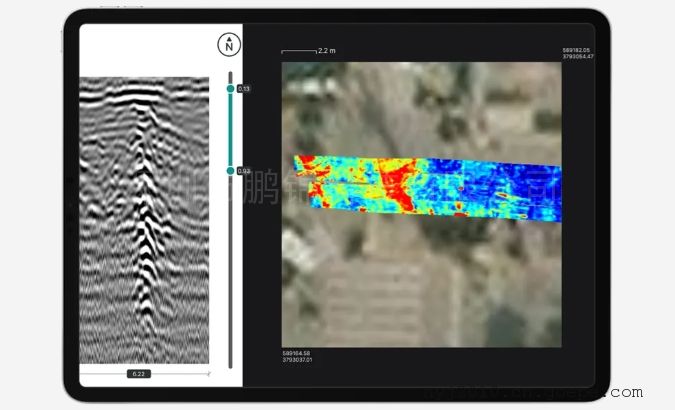Viewport: 675px width, 410px height.
Task: Click the 2.2 m scale bar
Action: coord(298,50)
